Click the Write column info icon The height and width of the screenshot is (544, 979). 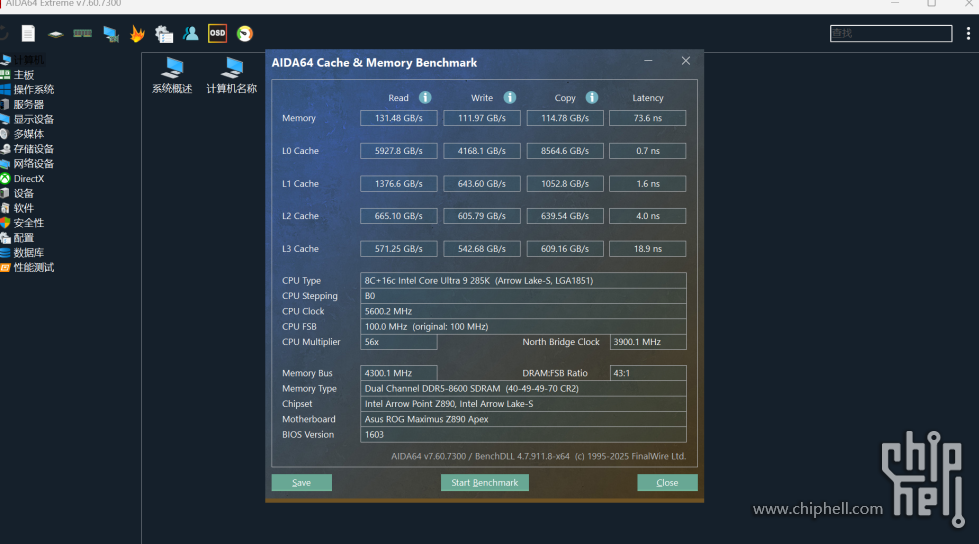tap(510, 97)
